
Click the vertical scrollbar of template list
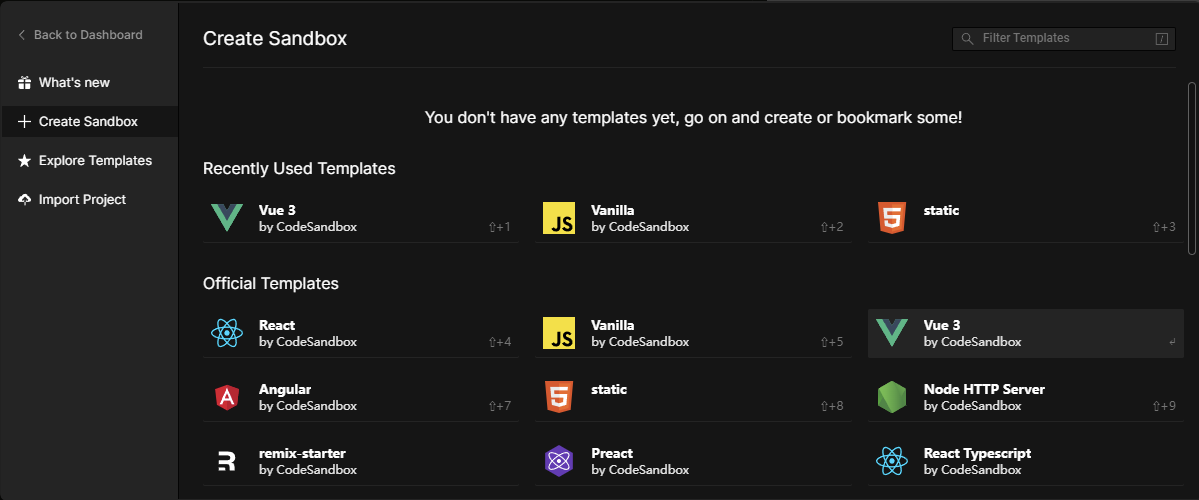tap(1192, 168)
